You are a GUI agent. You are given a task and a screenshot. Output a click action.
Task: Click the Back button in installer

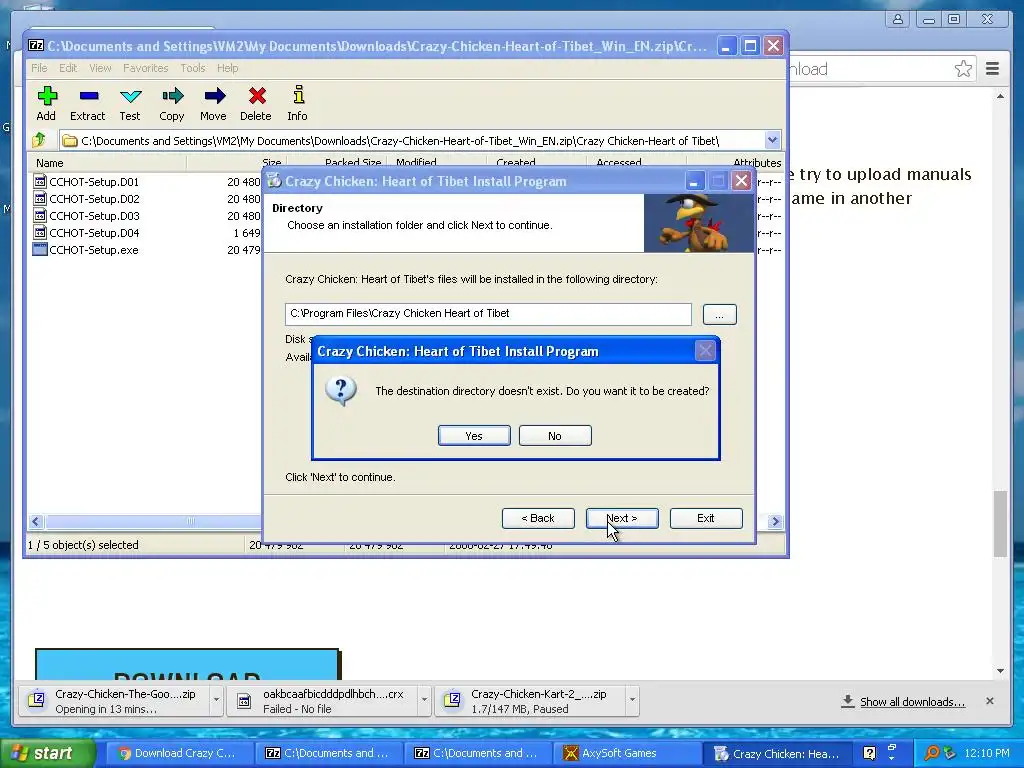pos(538,518)
